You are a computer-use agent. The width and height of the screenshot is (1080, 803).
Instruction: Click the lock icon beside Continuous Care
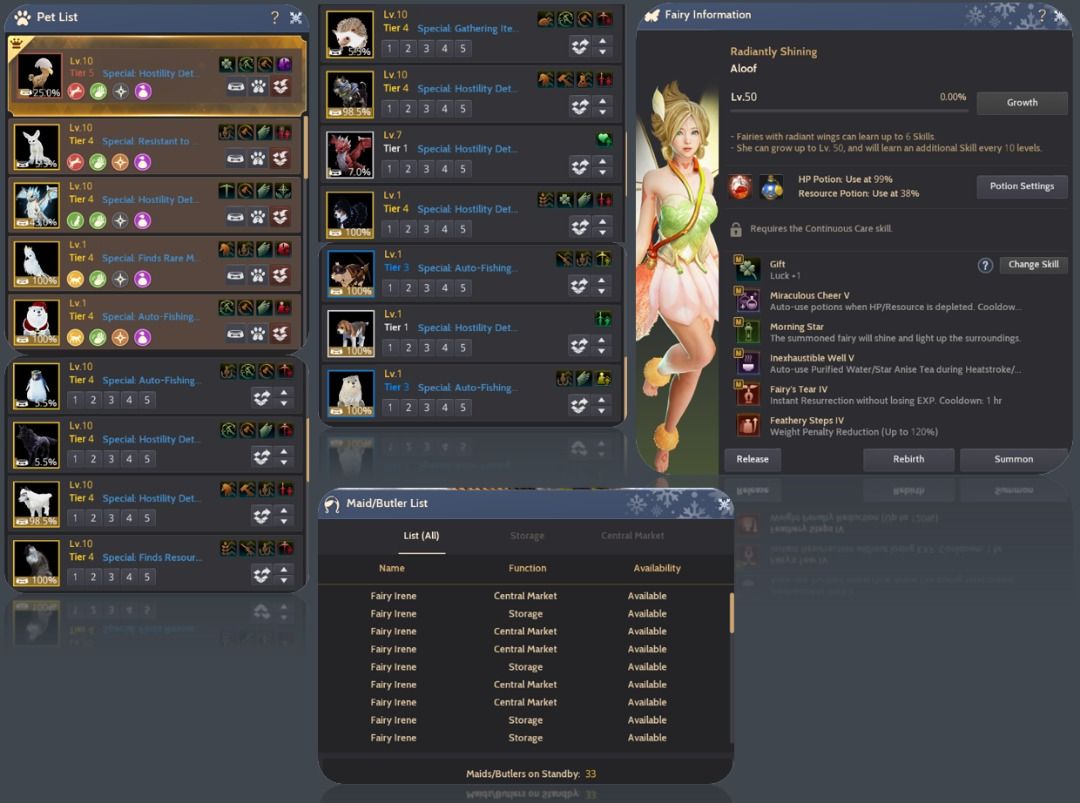click(736, 229)
